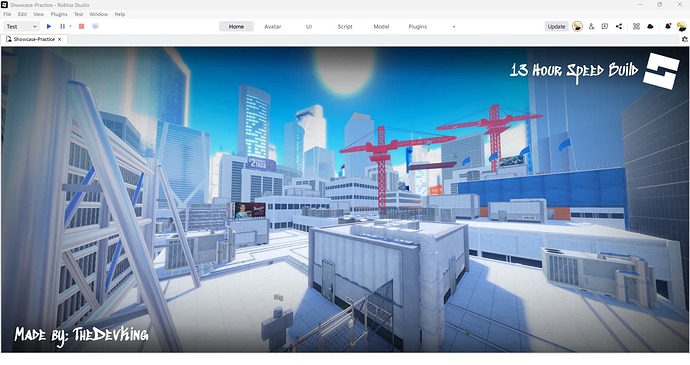Image resolution: width=690 pixels, height=365 pixels.
Task: Open the pause button dropdown arrow
Action: coord(70,26)
